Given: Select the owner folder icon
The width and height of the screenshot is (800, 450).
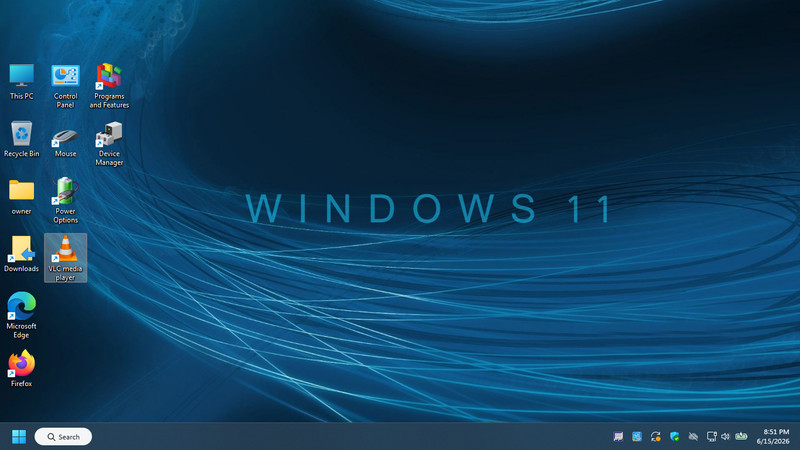Looking at the screenshot, I should [21, 197].
